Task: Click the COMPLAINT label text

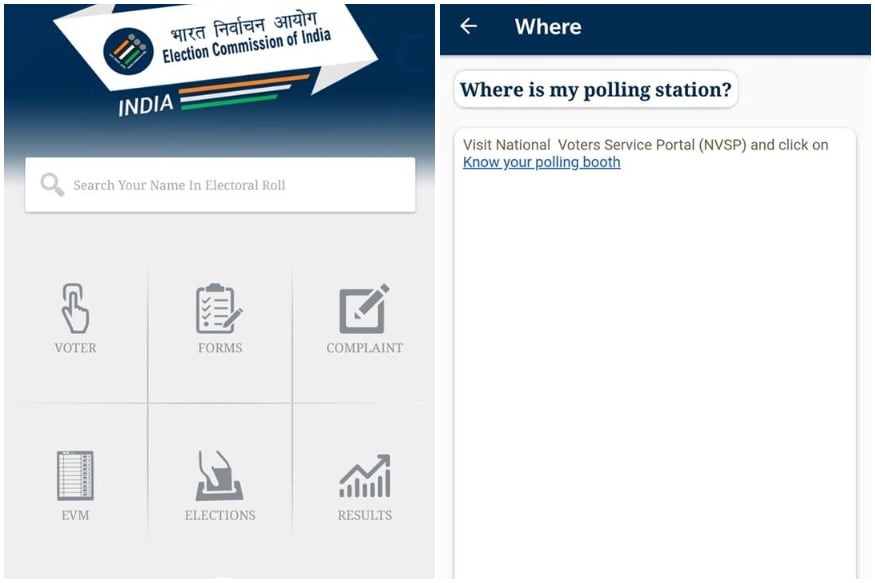Action: pos(364,348)
